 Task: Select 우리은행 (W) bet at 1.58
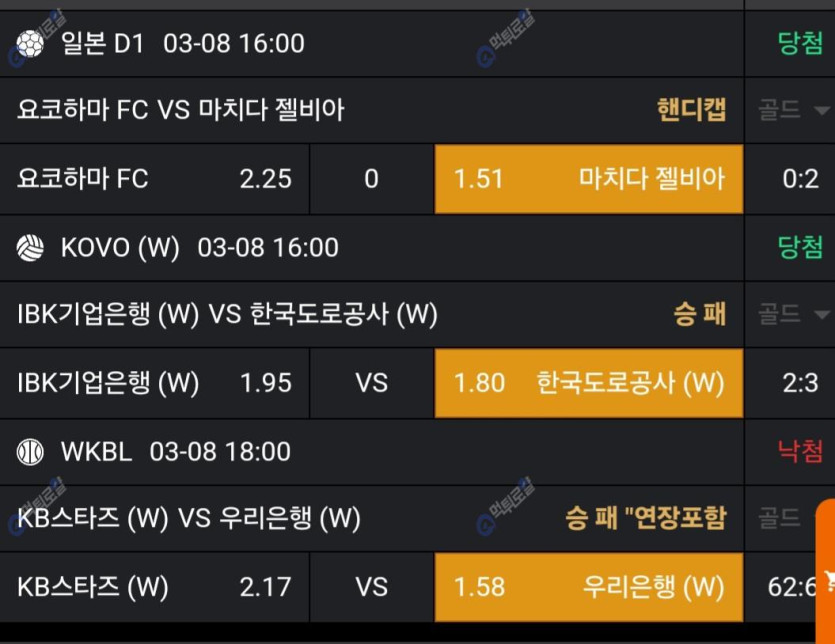pyautogui.click(x=588, y=586)
